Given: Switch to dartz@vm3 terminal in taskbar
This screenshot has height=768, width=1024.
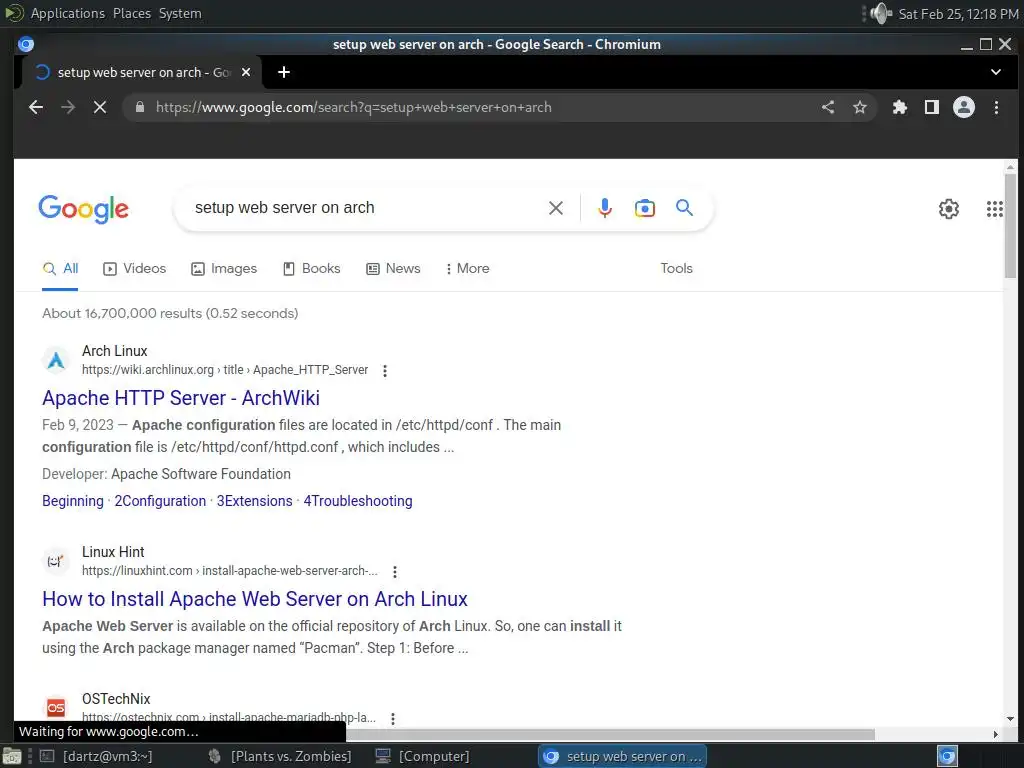Looking at the screenshot, I should coord(97,756).
